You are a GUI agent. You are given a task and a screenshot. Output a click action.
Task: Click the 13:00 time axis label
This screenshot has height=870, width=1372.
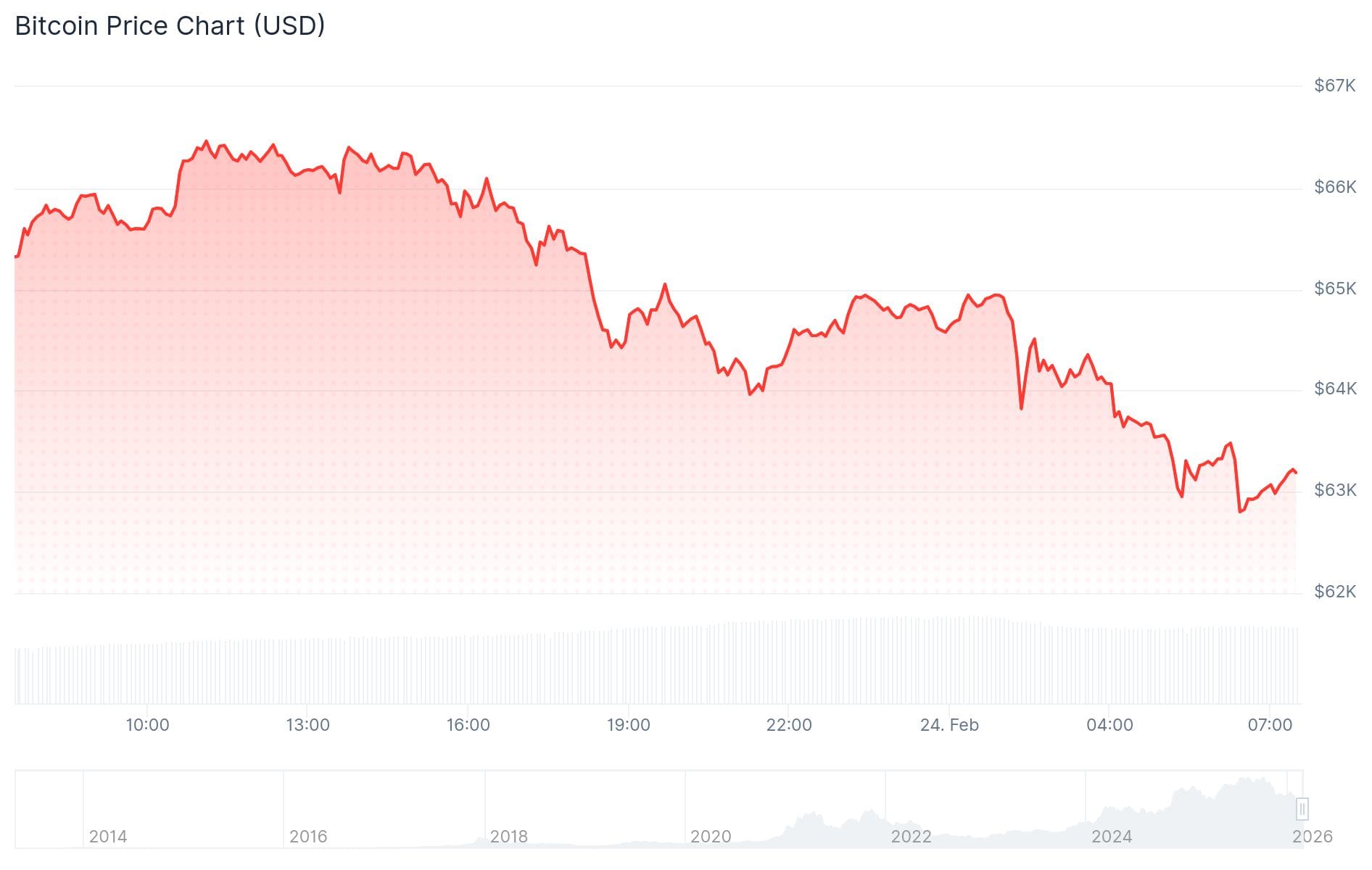[x=307, y=725]
